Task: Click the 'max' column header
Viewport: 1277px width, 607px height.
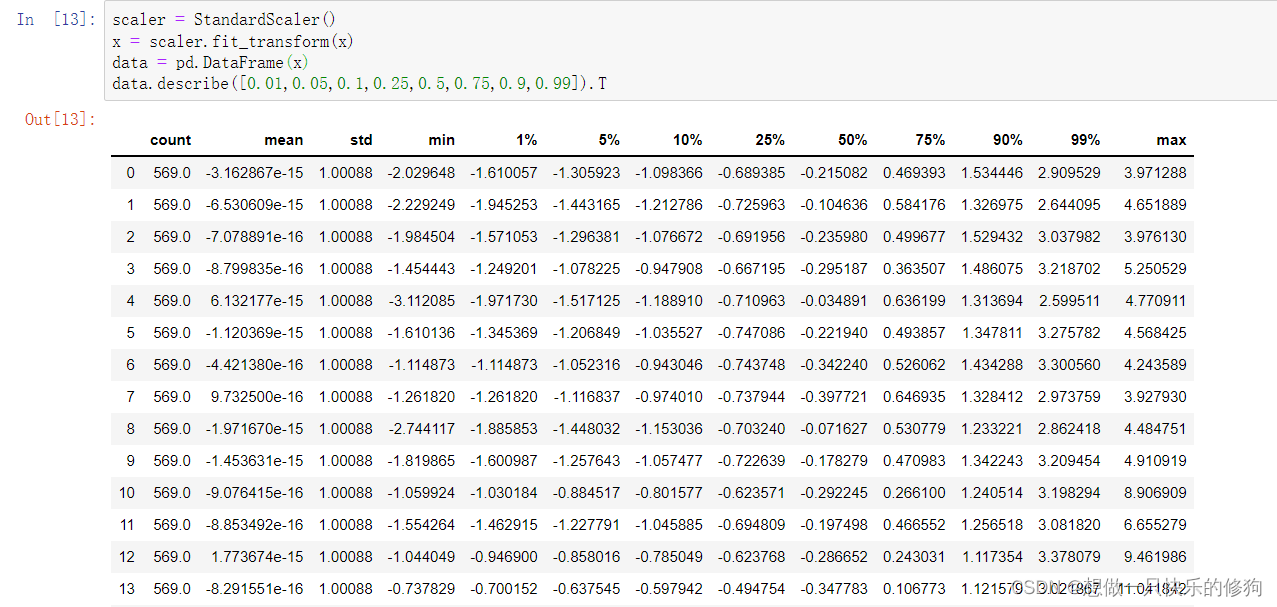Action: pos(1172,140)
